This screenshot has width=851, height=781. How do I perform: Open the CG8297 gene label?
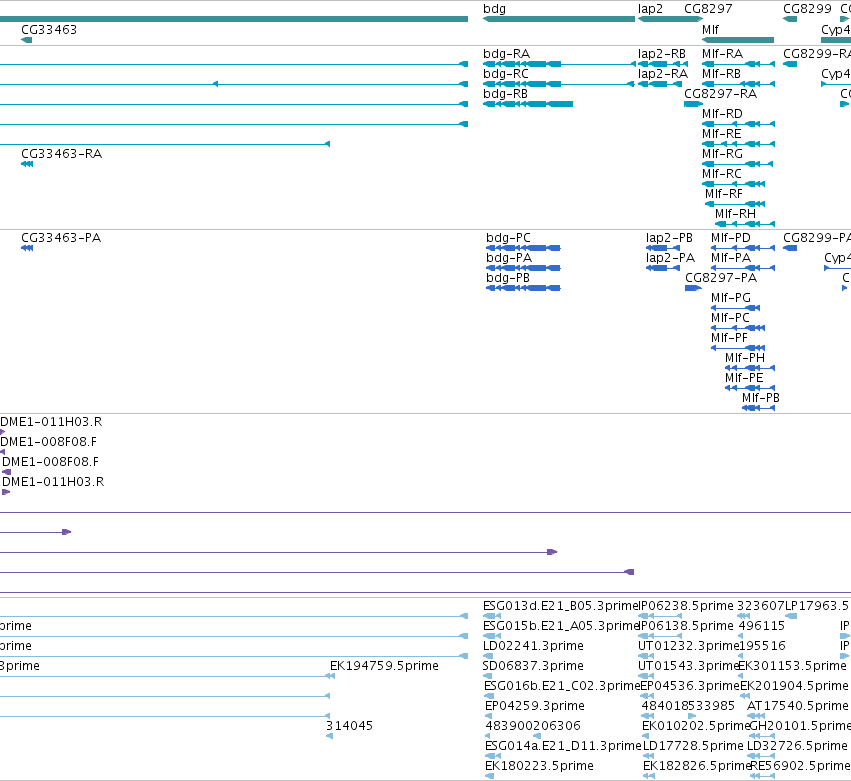708,9
